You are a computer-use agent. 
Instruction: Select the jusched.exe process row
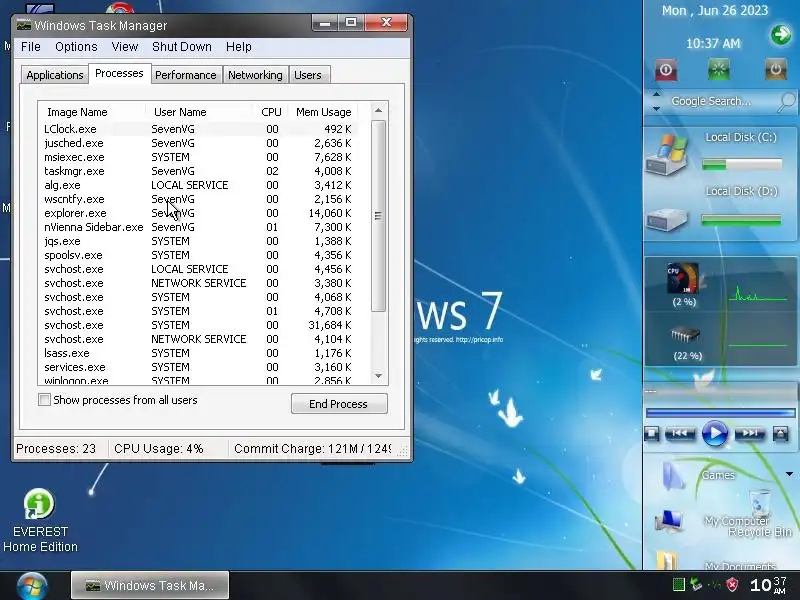198,143
